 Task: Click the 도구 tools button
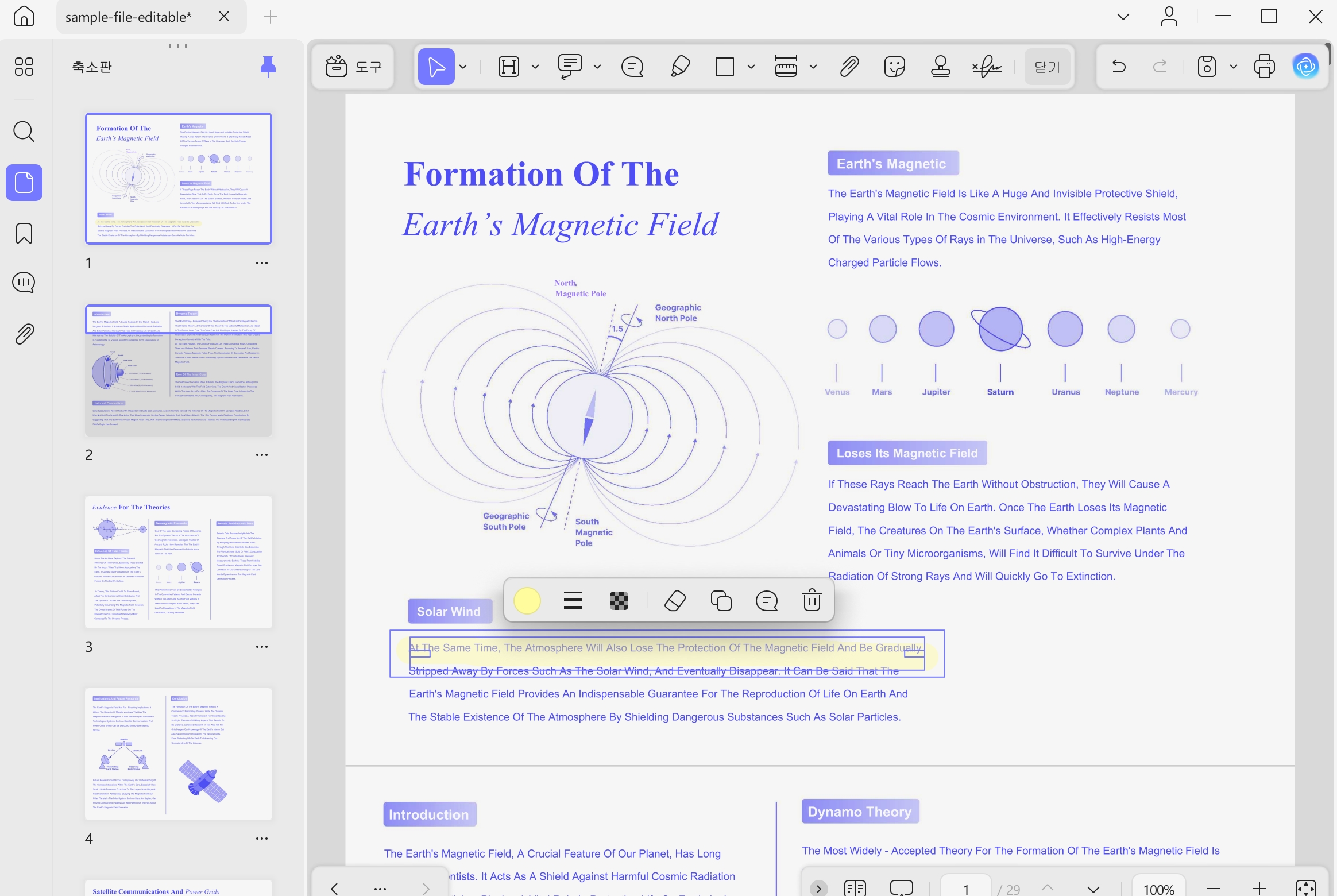point(353,67)
